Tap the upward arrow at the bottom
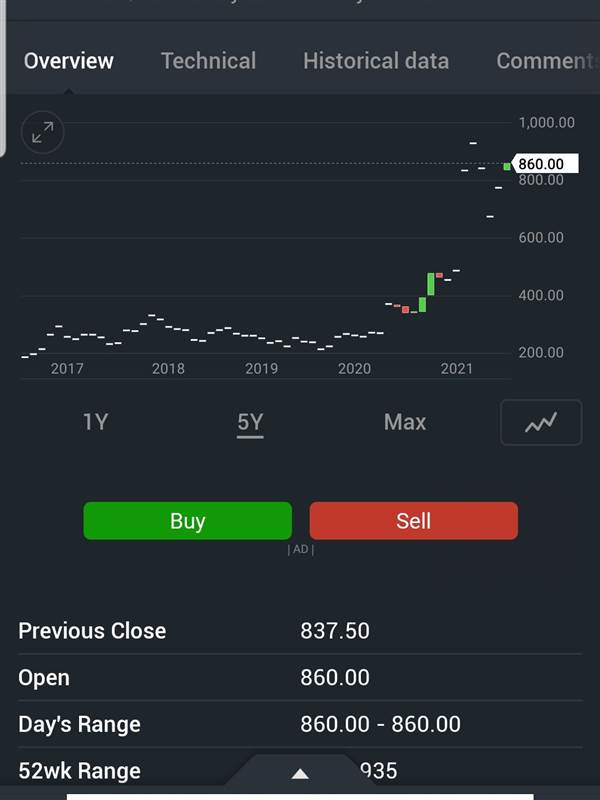The width and height of the screenshot is (600, 800). click(300, 774)
